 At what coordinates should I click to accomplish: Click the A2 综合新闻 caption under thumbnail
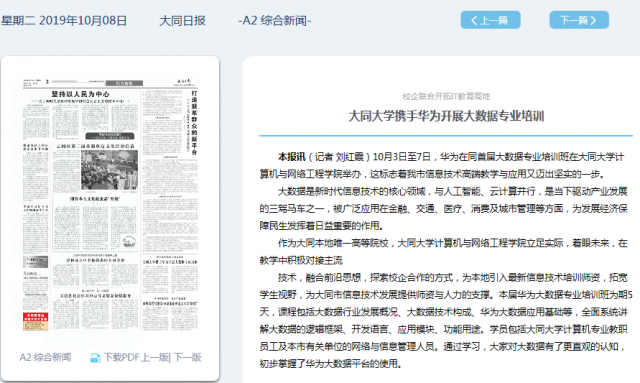[45, 358]
